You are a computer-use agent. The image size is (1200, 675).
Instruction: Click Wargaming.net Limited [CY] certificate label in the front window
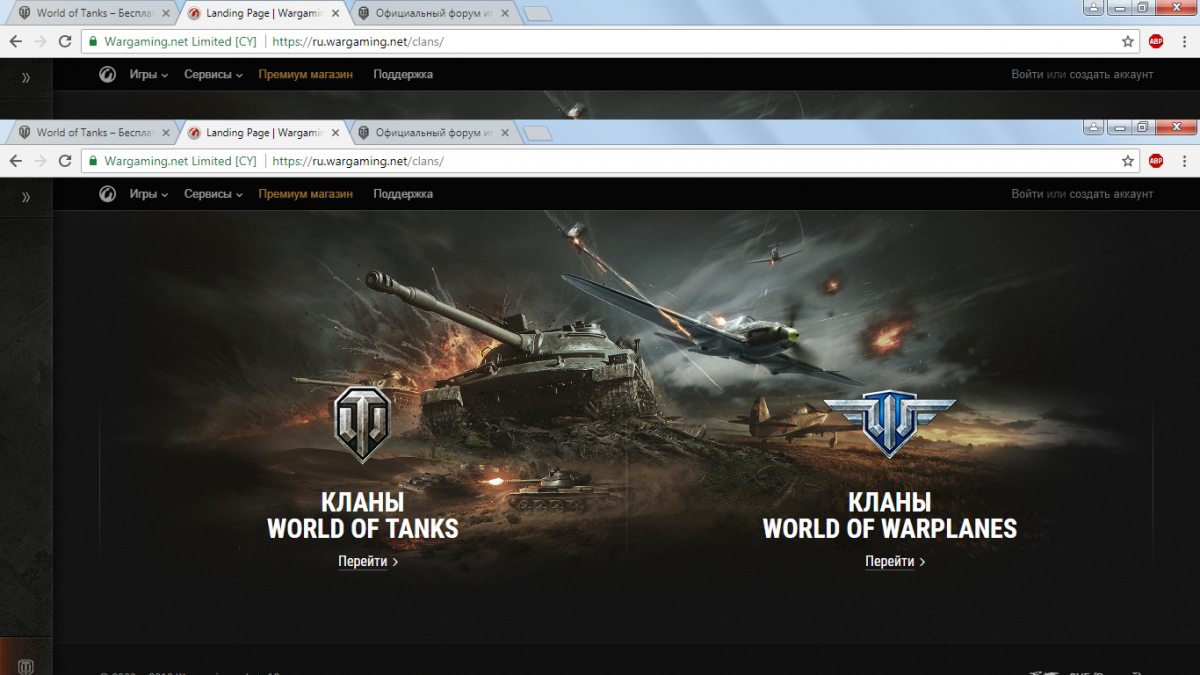coord(180,161)
